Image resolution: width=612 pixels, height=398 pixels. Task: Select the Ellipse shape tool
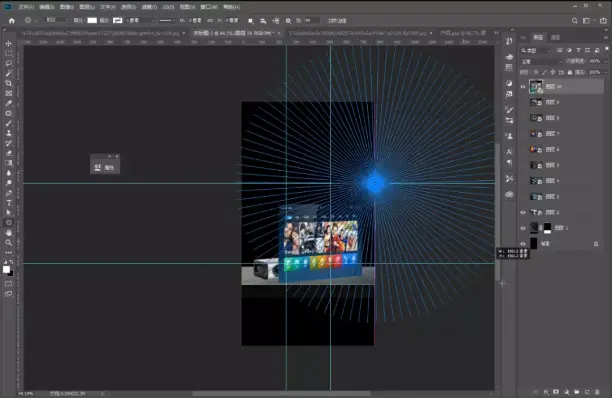click(9, 223)
